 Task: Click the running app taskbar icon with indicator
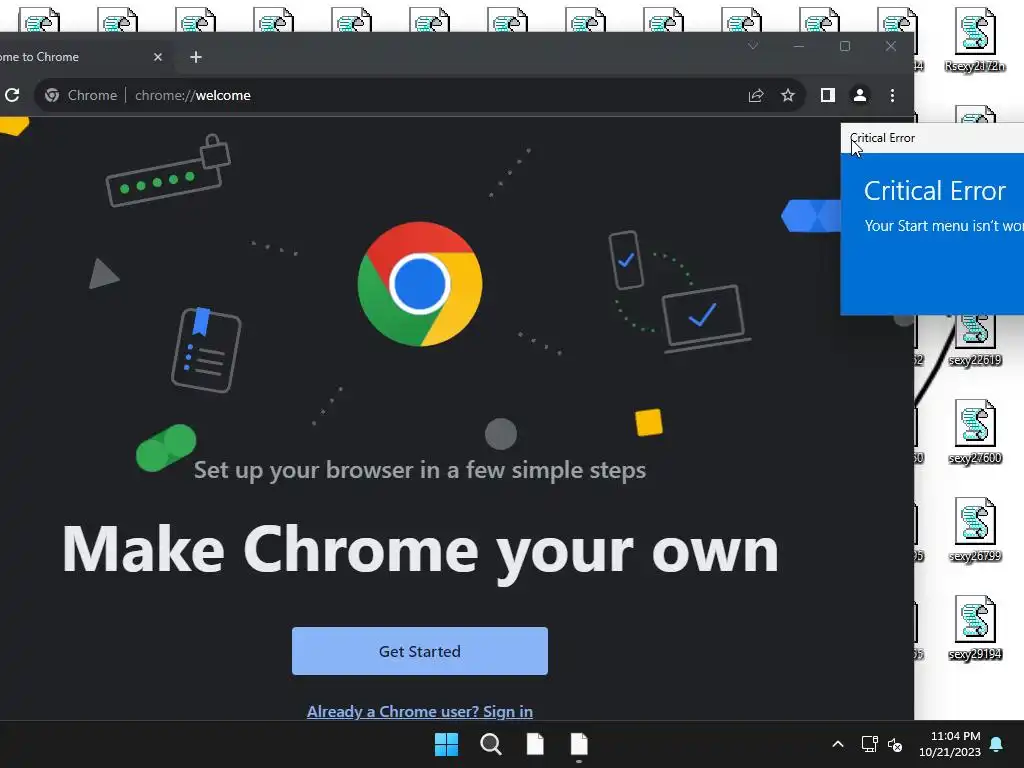tap(579, 744)
